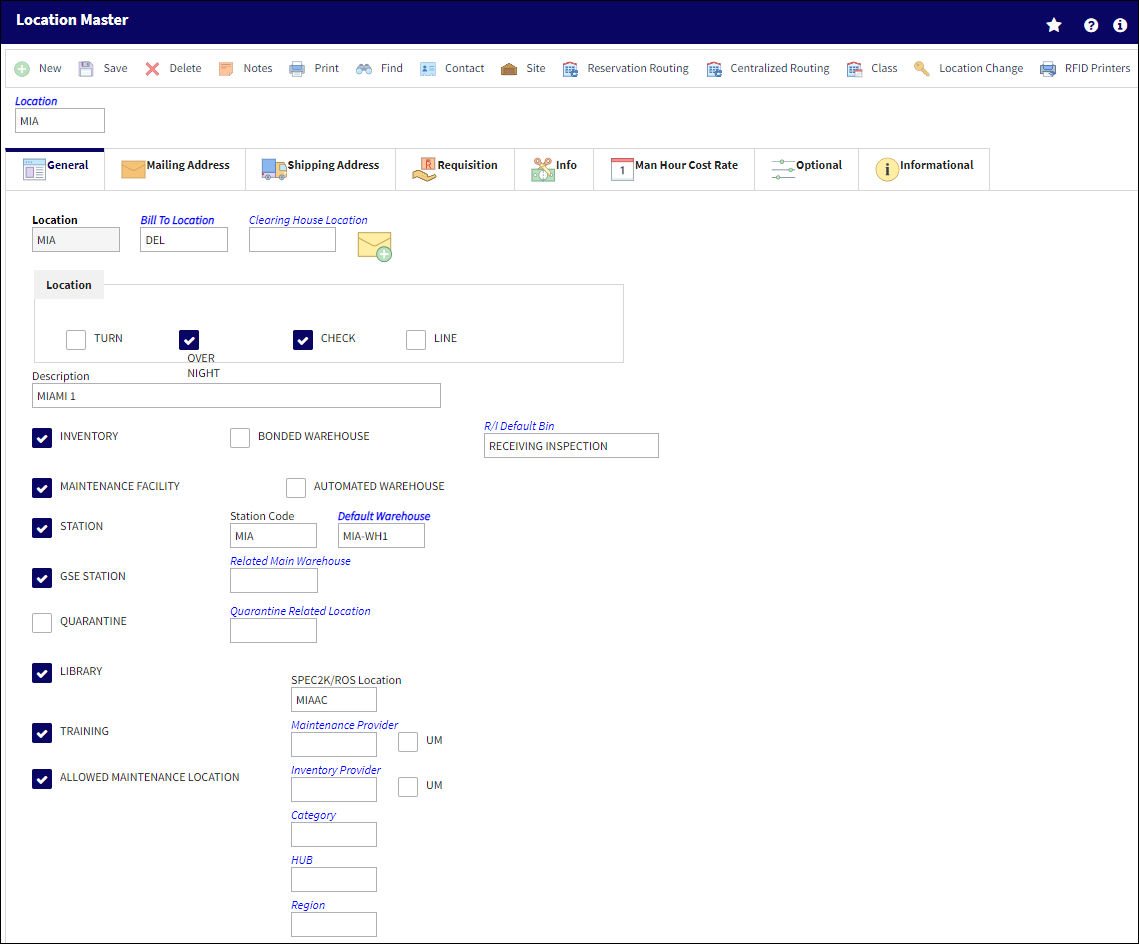Click the Clearing House Location input
The width and height of the screenshot is (1139, 944).
tap(293, 240)
